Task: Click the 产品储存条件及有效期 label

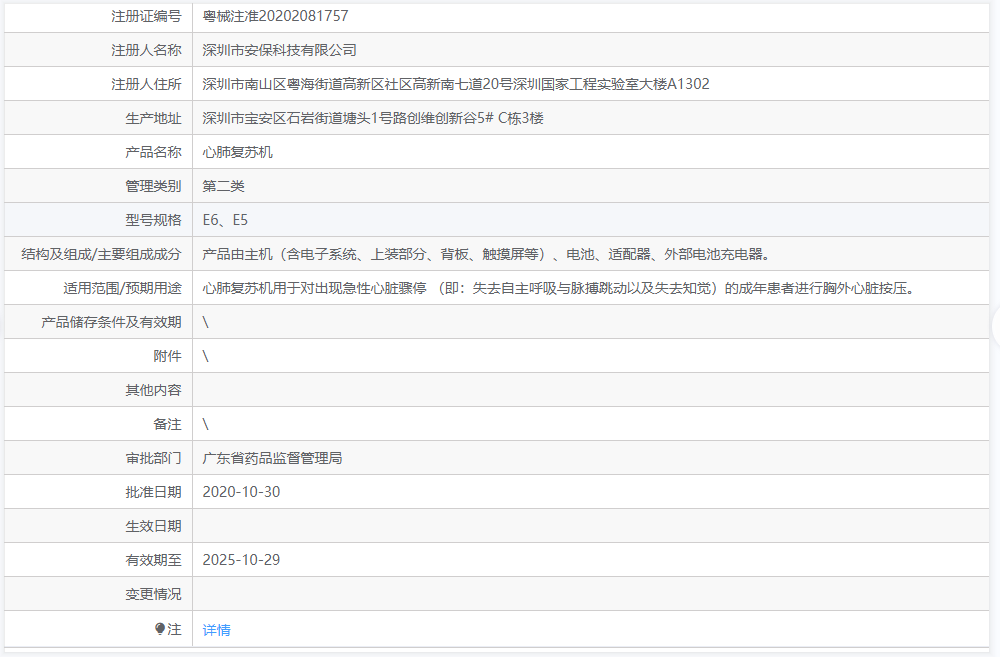Action: click(x=111, y=322)
